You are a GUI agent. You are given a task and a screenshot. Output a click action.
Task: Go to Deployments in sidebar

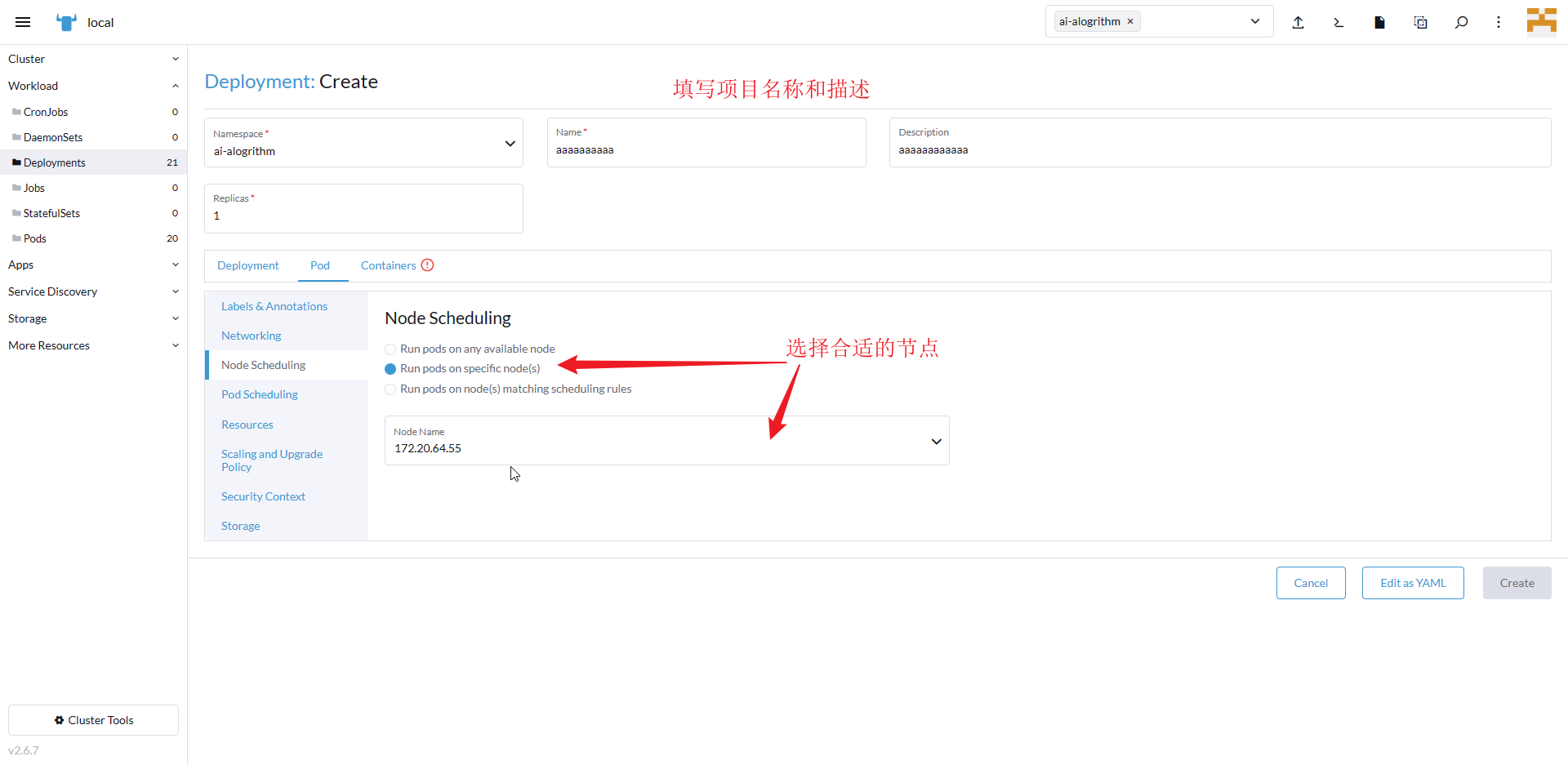(x=93, y=162)
